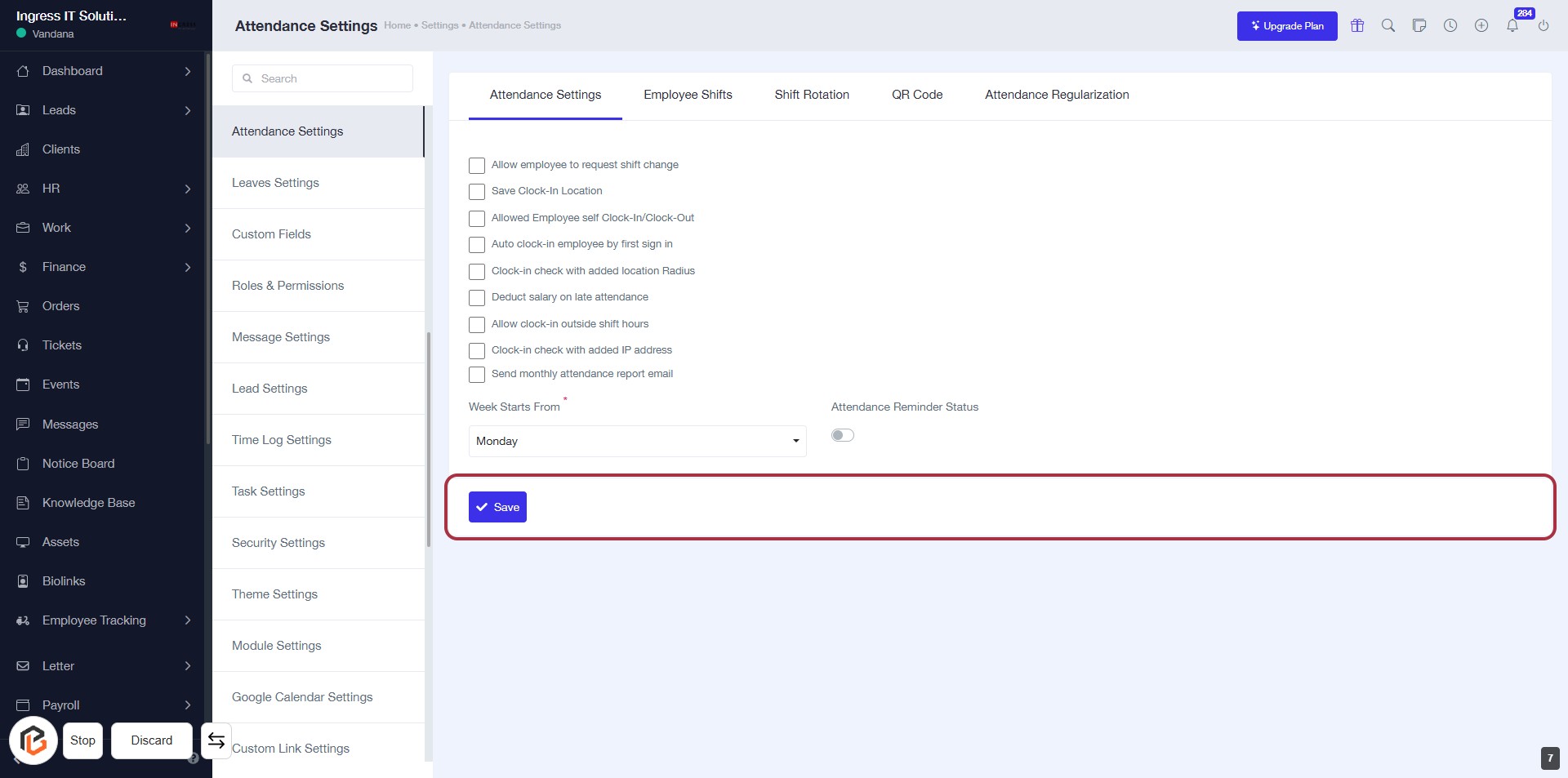Open the Week Starts From dropdown
The image size is (1568, 778).
(637, 441)
